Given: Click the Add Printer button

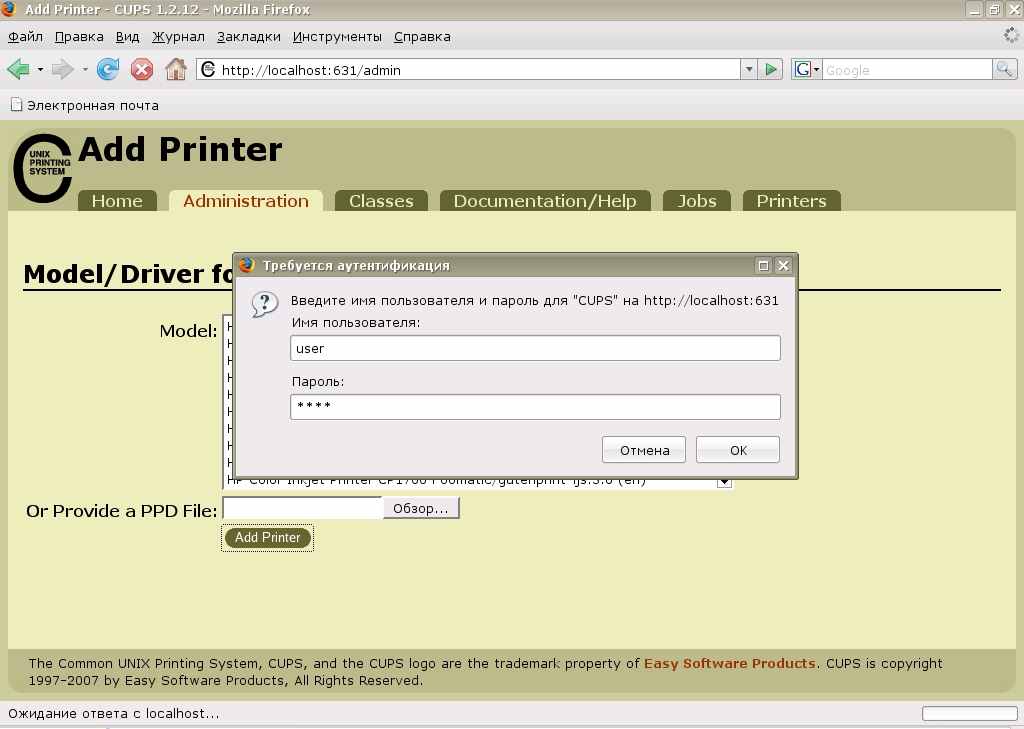Looking at the screenshot, I should coord(268,538).
